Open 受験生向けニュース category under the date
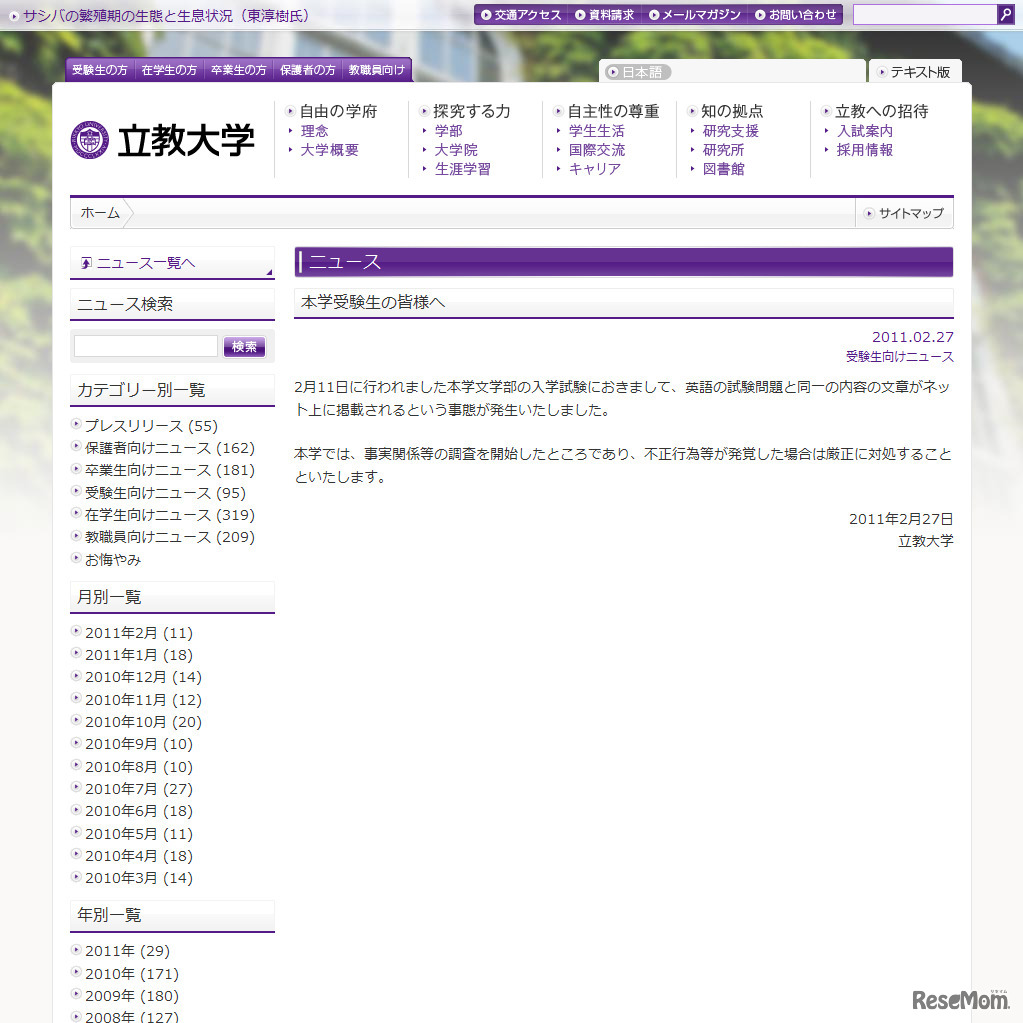The height and width of the screenshot is (1023, 1023). pos(899,357)
